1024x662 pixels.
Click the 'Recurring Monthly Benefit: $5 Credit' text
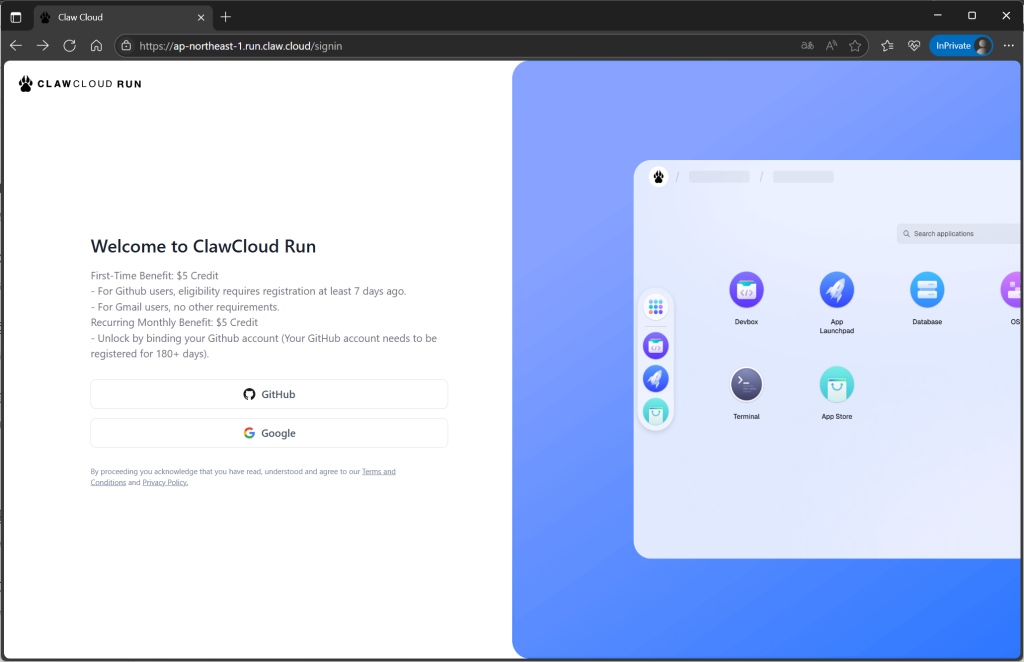click(x=174, y=323)
